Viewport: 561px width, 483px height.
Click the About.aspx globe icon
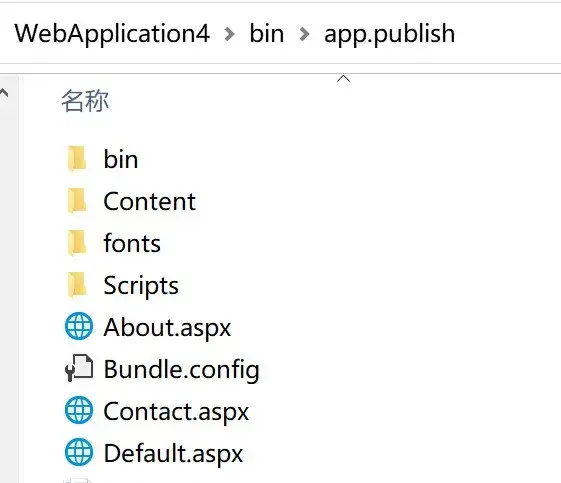[79, 326]
